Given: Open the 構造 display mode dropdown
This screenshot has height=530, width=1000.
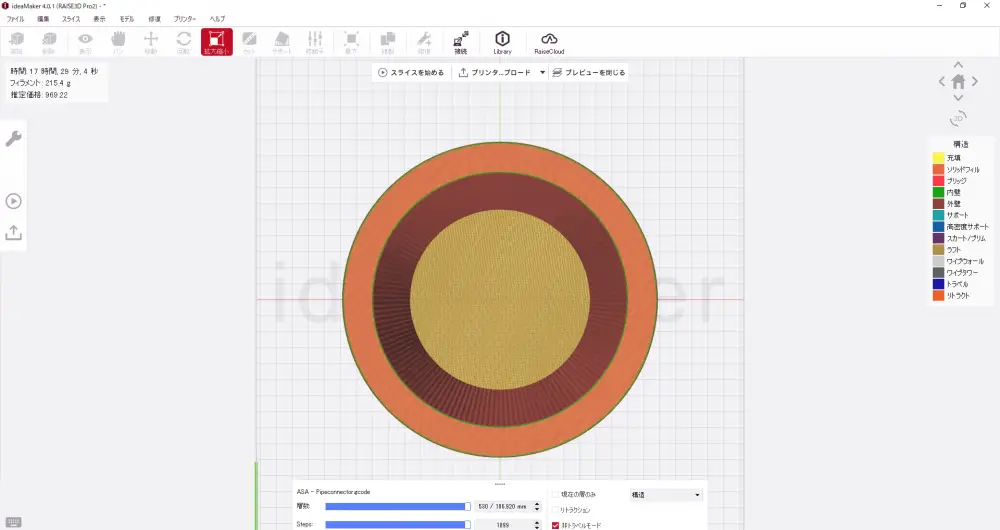Looking at the screenshot, I should pos(666,494).
